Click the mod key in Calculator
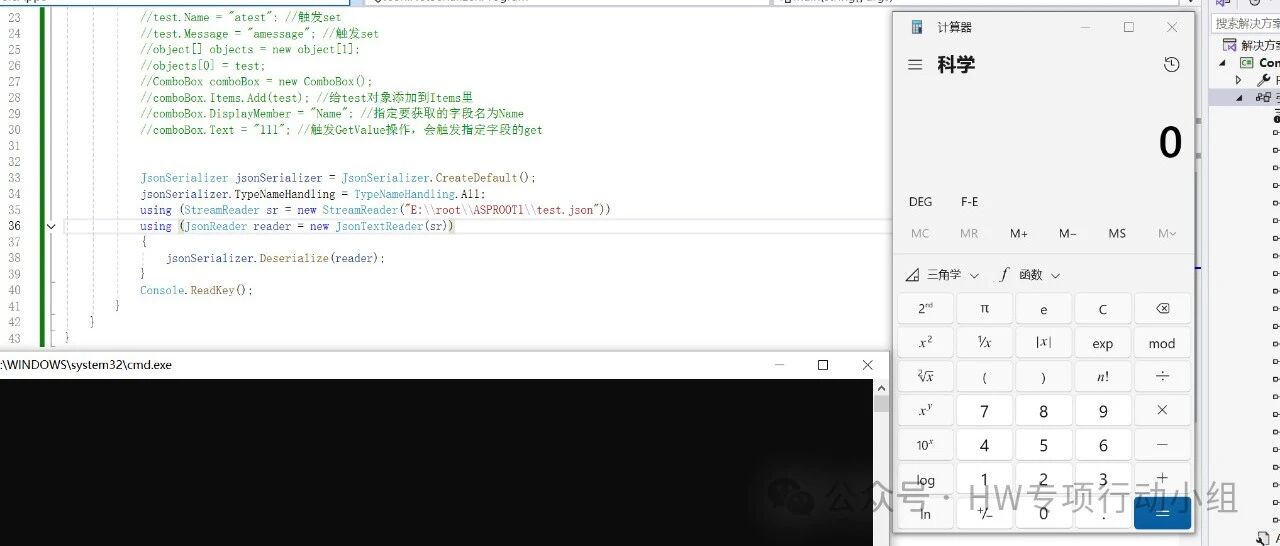Screen dimensions: 1280x546 tap(1162, 342)
